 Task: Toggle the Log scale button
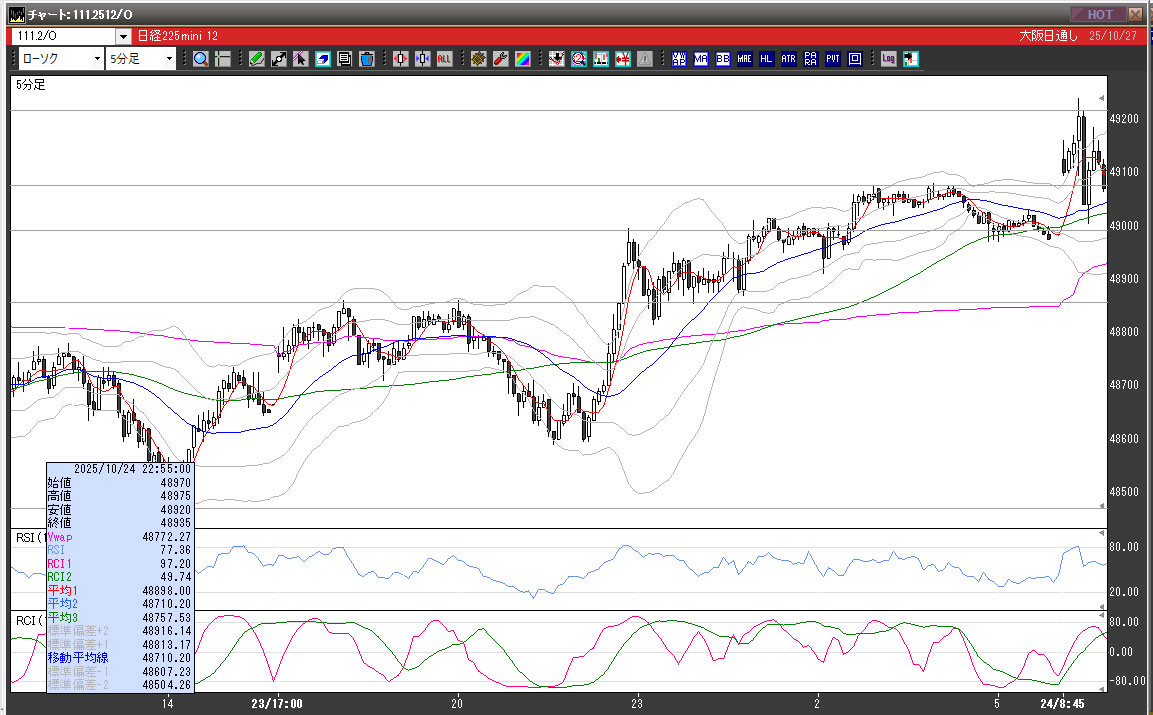click(888, 59)
